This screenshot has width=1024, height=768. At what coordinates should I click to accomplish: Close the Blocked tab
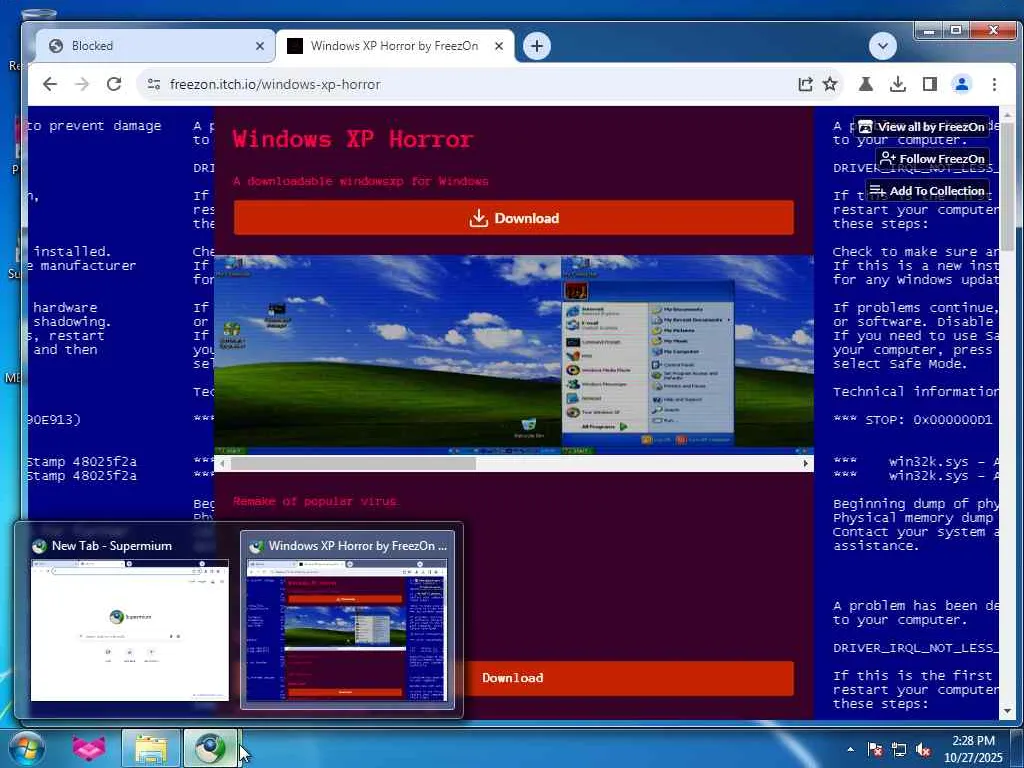pyautogui.click(x=260, y=46)
